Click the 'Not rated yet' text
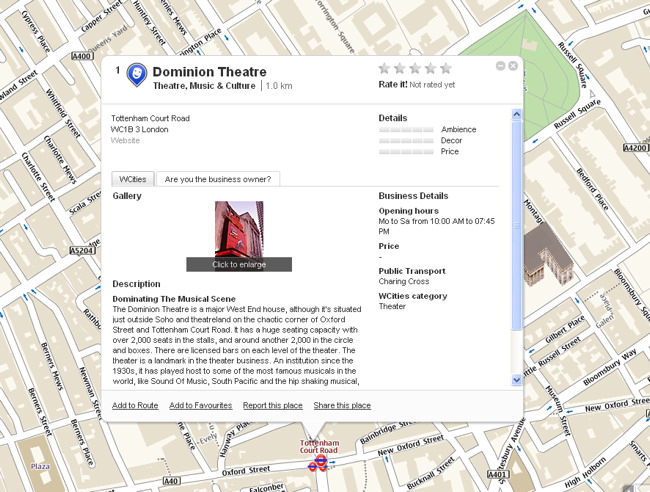The width and height of the screenshot is (650, 492). [432, 85]
